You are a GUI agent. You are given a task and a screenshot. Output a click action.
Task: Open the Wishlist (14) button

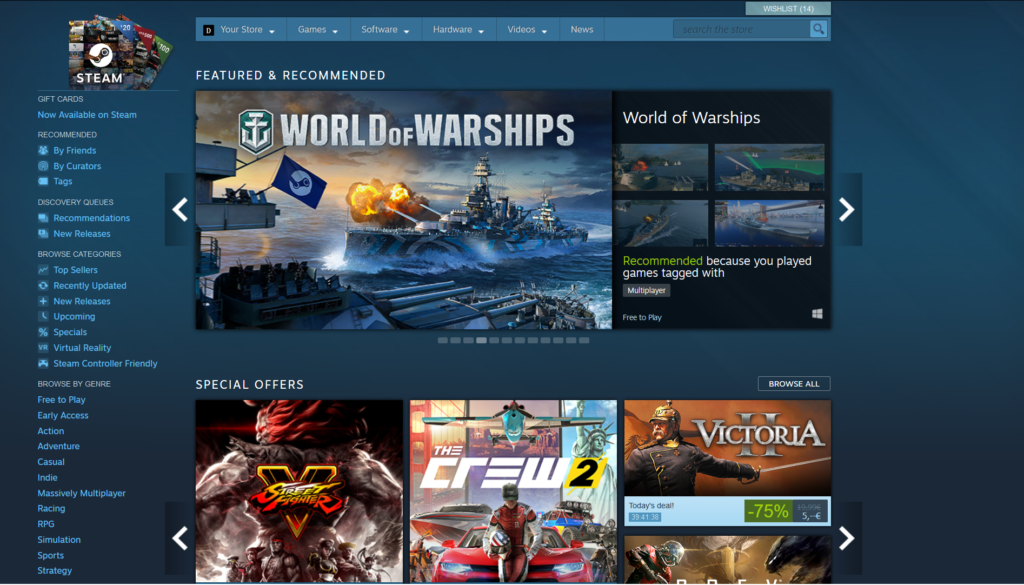(788, 8)
